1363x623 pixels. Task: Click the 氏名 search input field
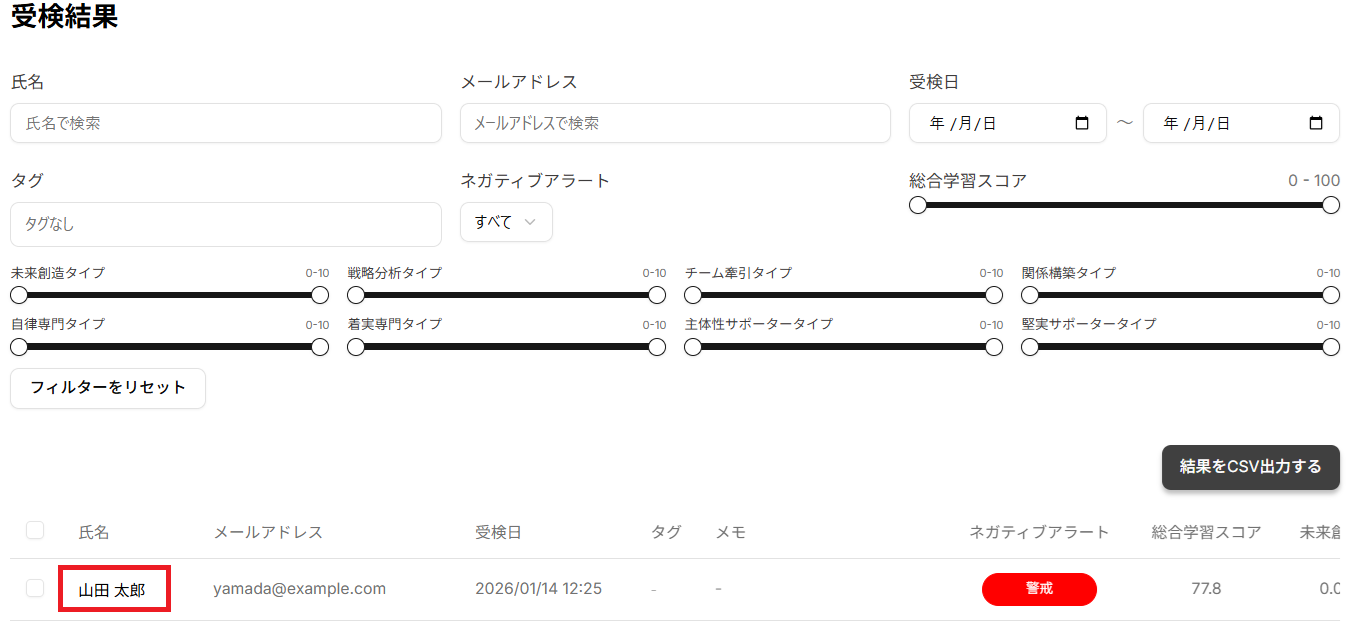coord(226,123)
